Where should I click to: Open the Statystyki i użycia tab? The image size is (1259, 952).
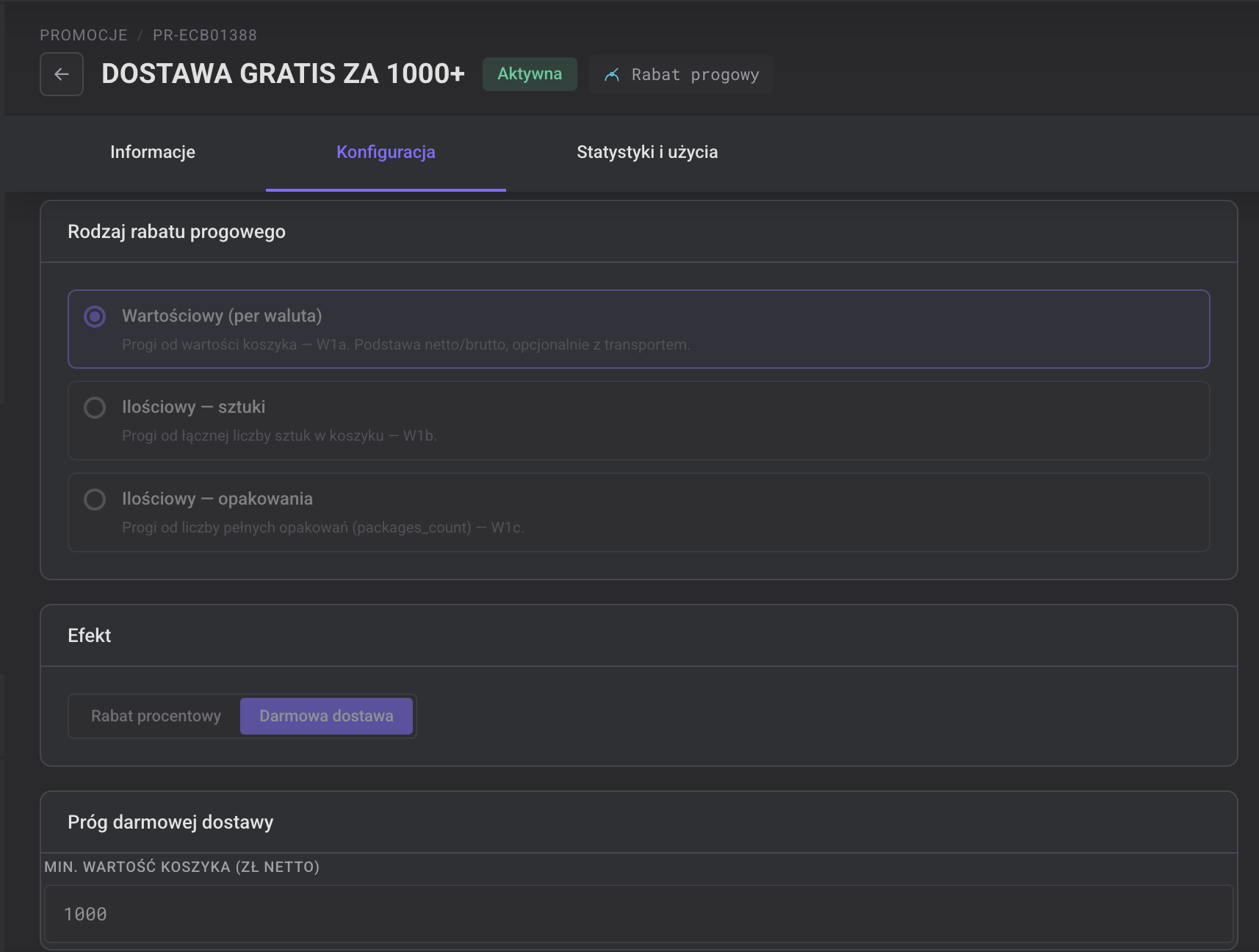coord(647,152)
